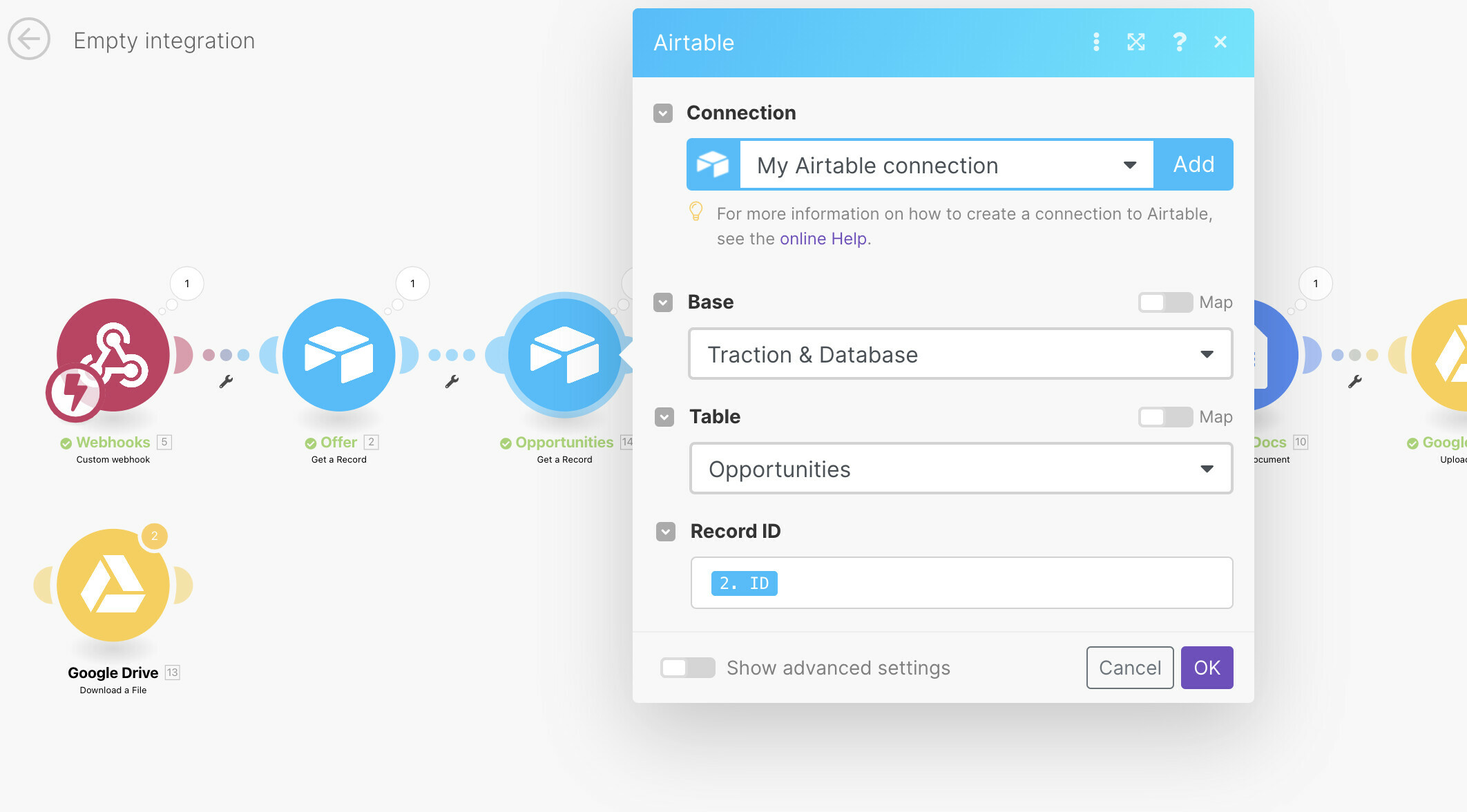Click the Record ID input field
The height and width of the screenshot is (812, 1467).
(961, 583)
